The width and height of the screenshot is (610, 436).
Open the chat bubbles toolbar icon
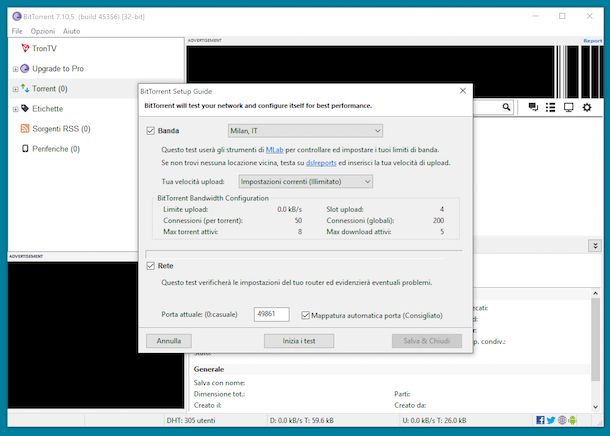(x=533, y=107)
